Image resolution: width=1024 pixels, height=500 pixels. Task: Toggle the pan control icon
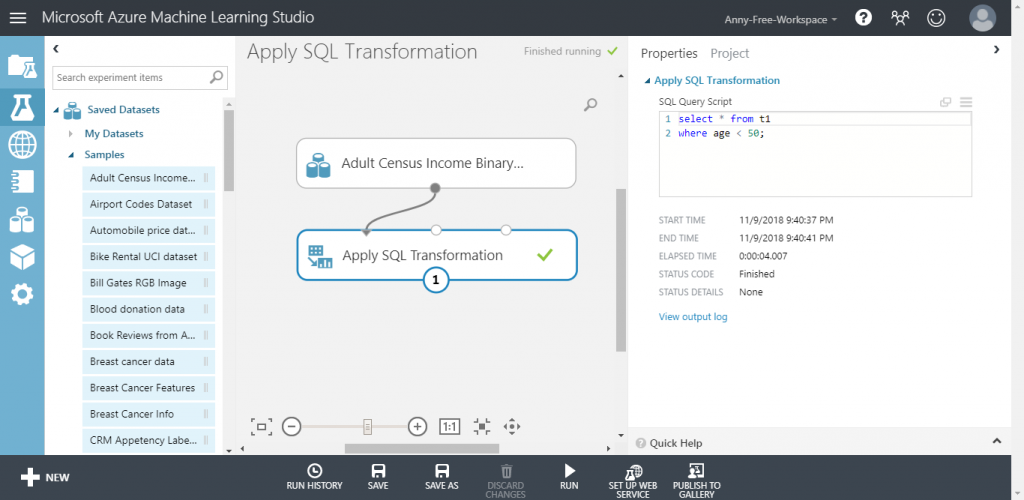[x=512, y=427]
